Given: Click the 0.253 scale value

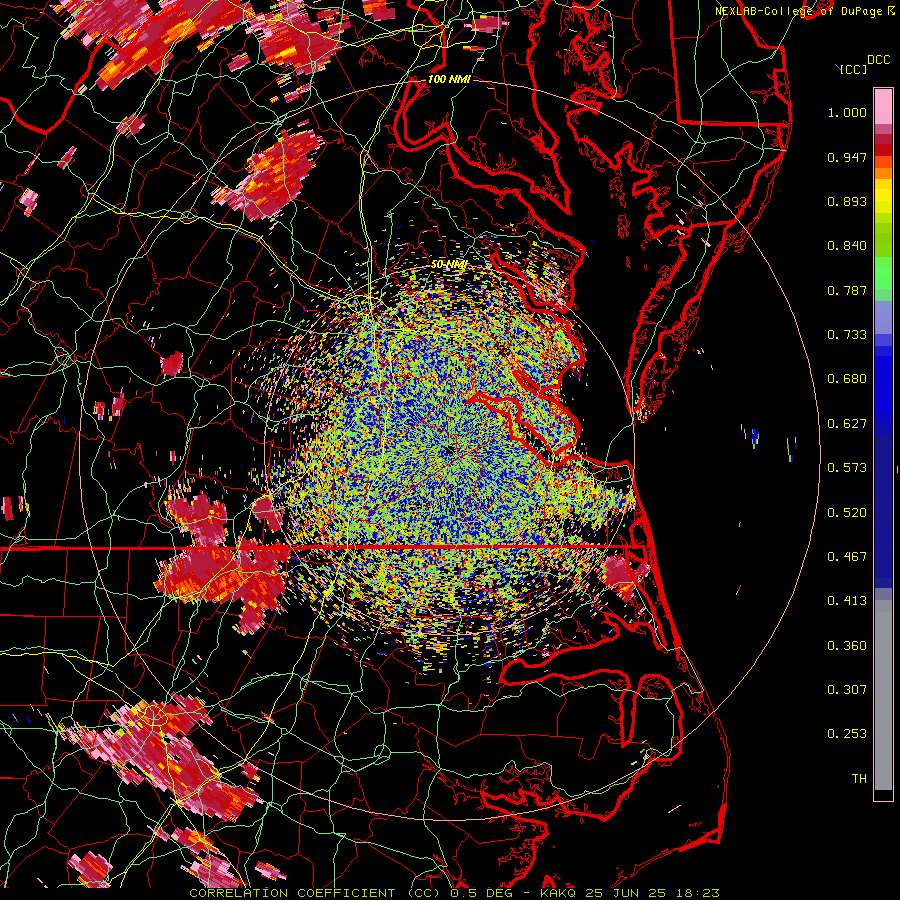Looking at the screenshot, I should [x=847, y=734].
